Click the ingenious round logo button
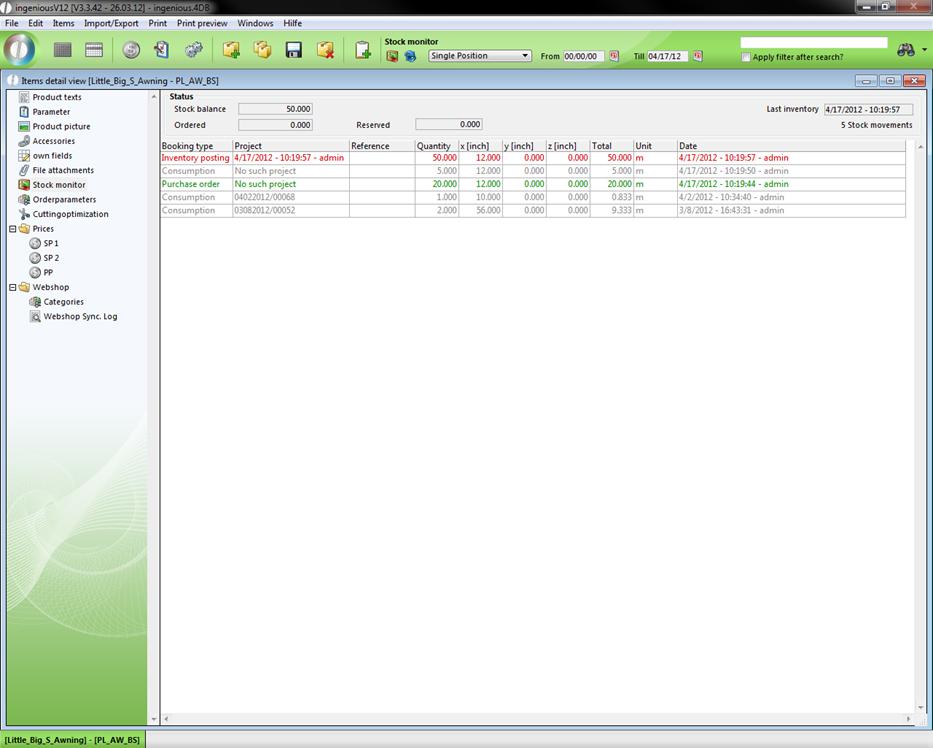The width and height of the screenshot is (933, 748). 20,50
